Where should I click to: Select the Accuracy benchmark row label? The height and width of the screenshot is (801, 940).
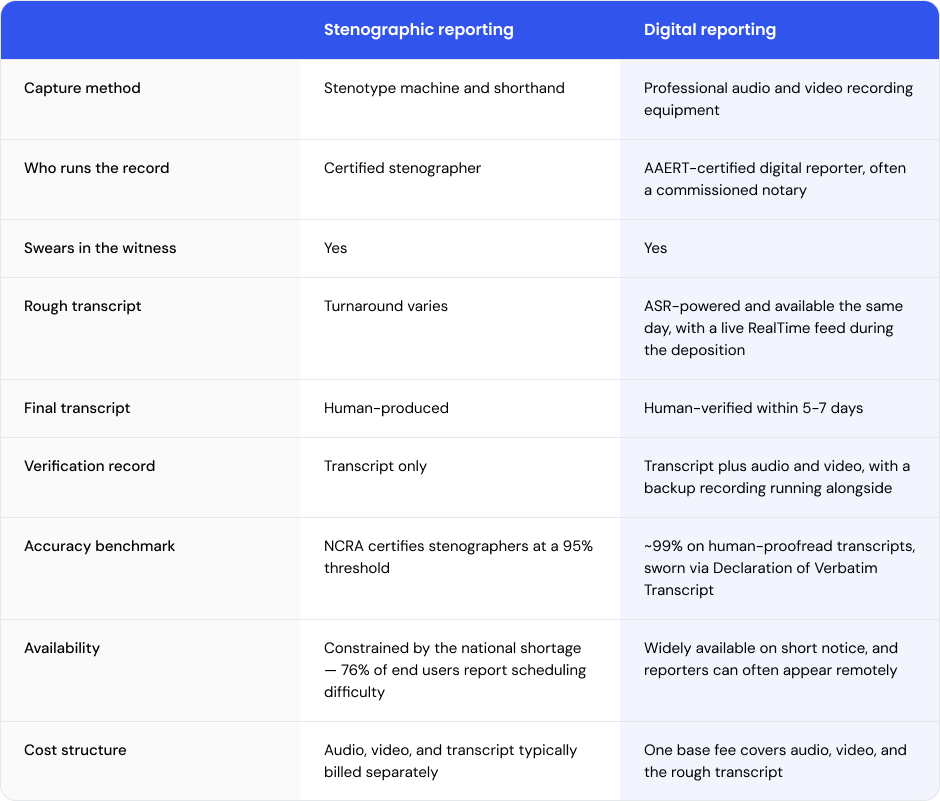tap(100, 546)
